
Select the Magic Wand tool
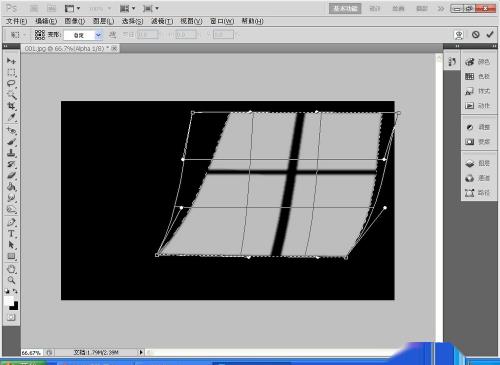(11, 95)
